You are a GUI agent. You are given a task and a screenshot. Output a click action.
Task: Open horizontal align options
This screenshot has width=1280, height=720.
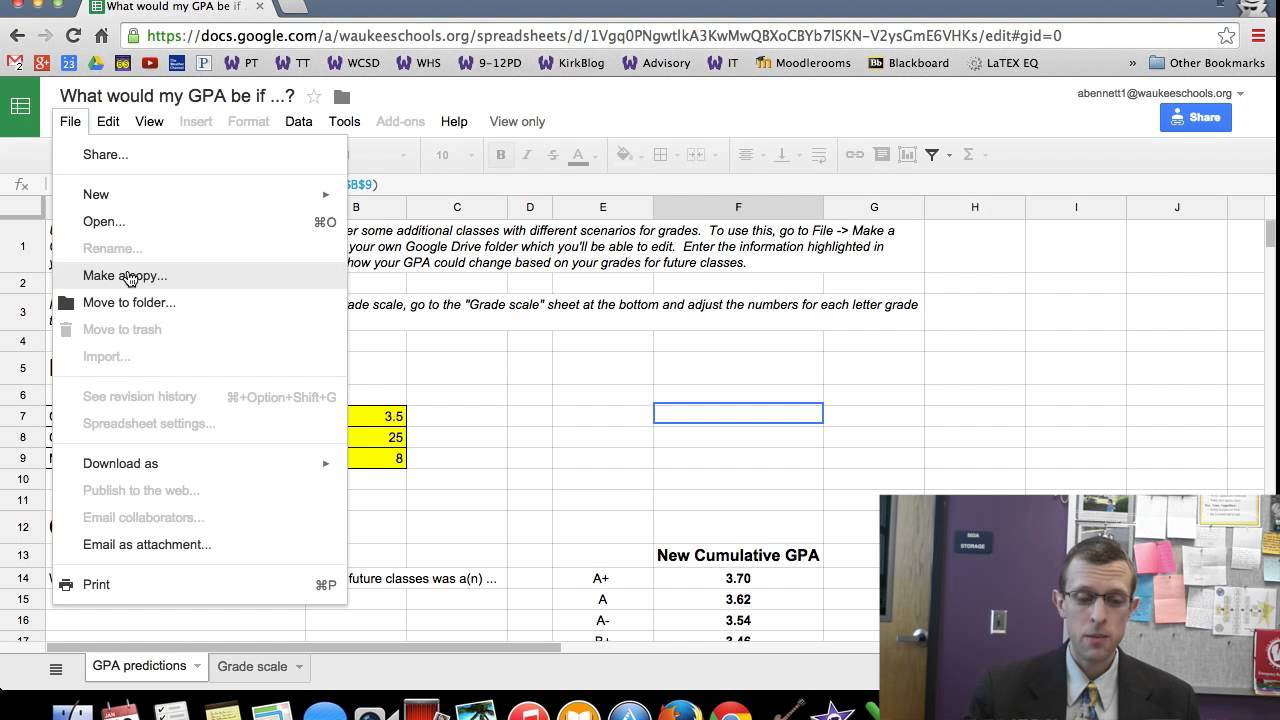click(x=746, y=155)
